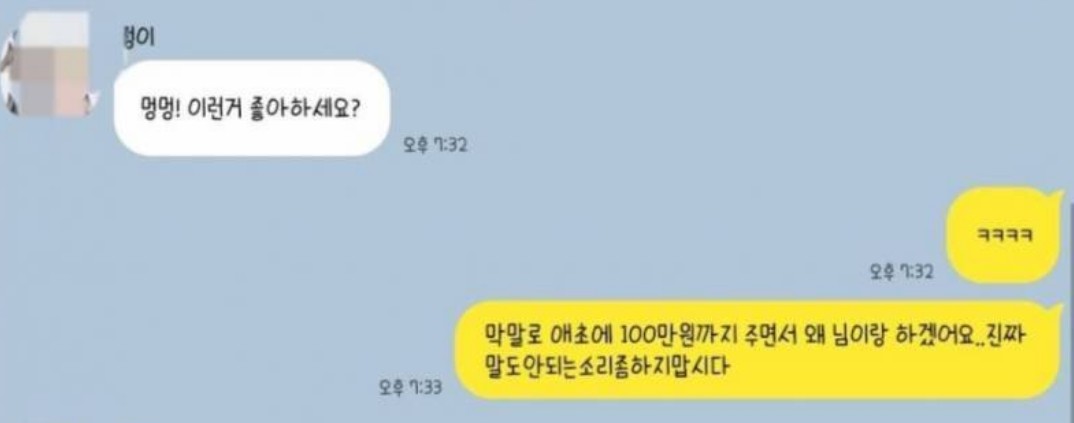Click the word '하겠어요..' in the yellow message
The image size is (1074, 423).
coord(940,335)
